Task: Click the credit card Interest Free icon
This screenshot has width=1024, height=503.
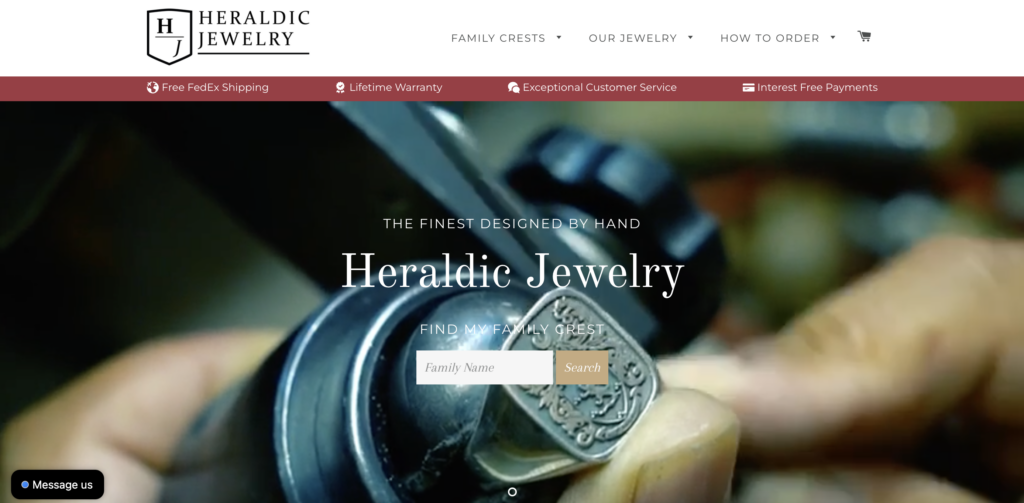Action: [x=748, y=88]
